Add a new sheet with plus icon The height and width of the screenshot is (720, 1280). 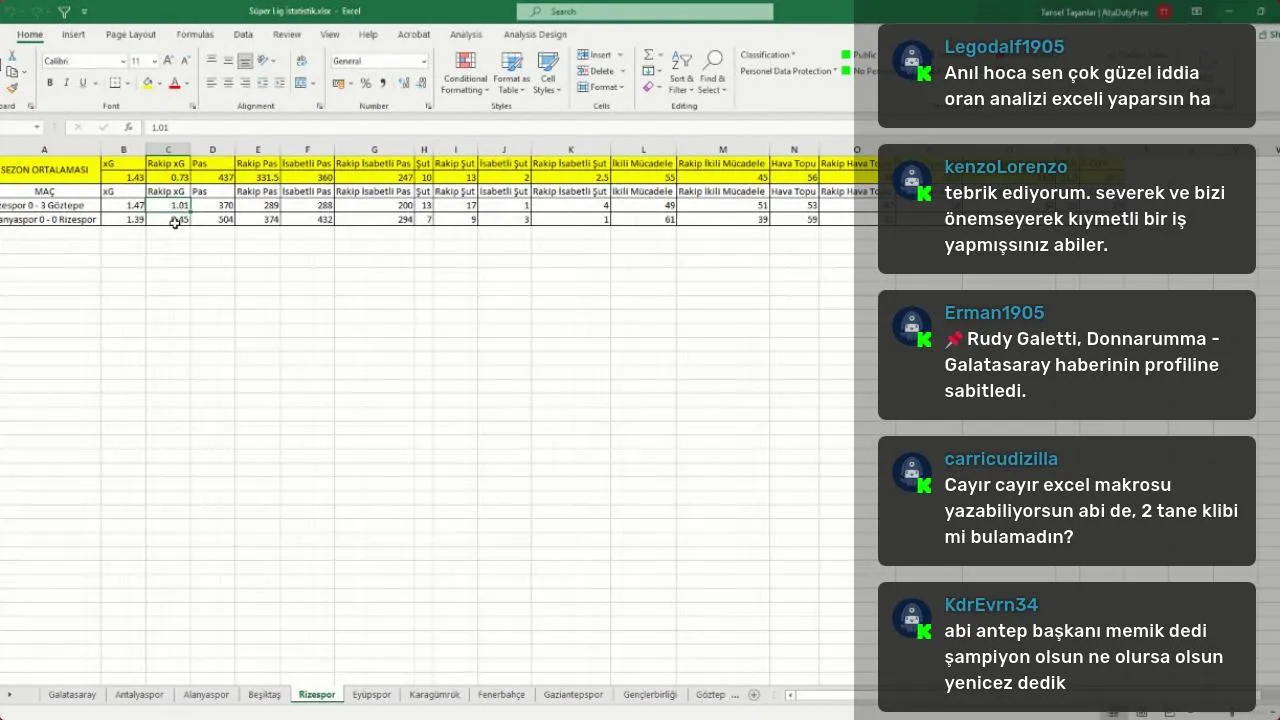[x=754, y=695]
